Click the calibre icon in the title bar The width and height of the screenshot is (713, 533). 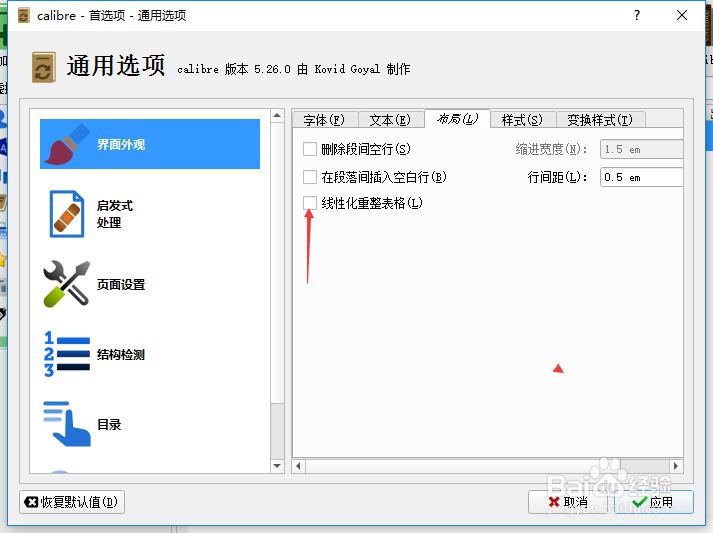coord(24,15)
